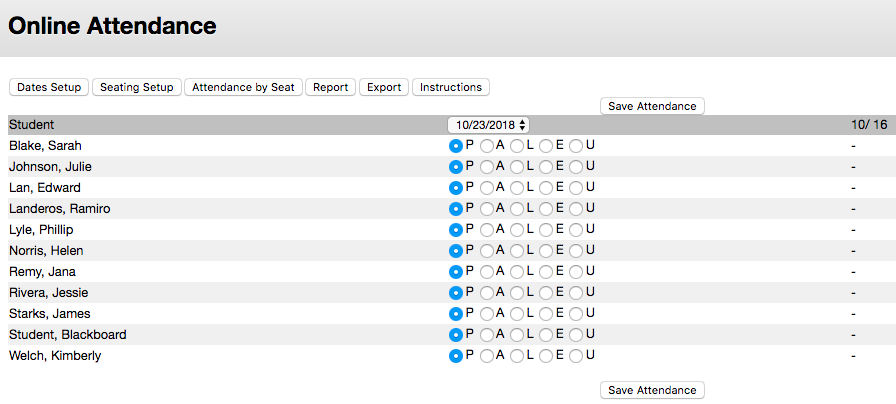Image resolution: width=896 pixels, height=404 pixels.
Task: Mark Sarah Blake as Absent (A)
Action: 487,146
